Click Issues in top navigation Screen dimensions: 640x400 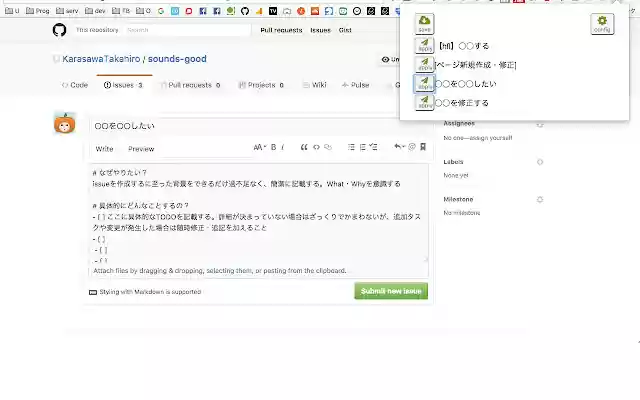click(320, 30)
